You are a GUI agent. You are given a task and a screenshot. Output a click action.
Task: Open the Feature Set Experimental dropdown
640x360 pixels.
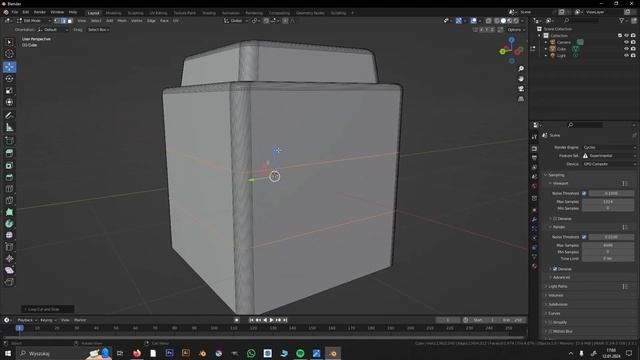point(609,156)
